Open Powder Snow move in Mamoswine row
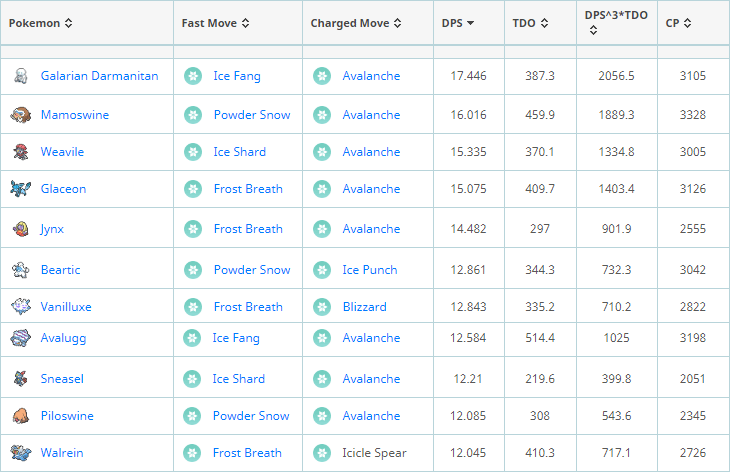The width and height of the screenshot is (730, 472). pos(252,115)
